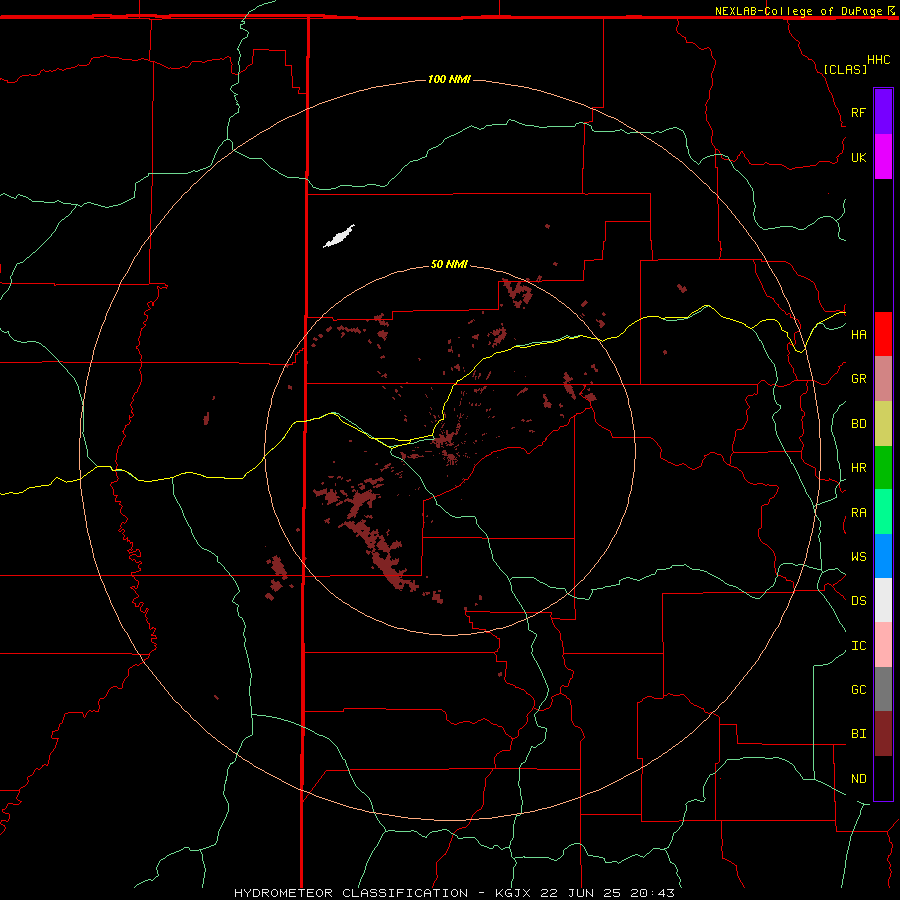Screen dimensions: 900x900
Task: Click the RF purple legend swatch
Action: click(x=883, y=112)
